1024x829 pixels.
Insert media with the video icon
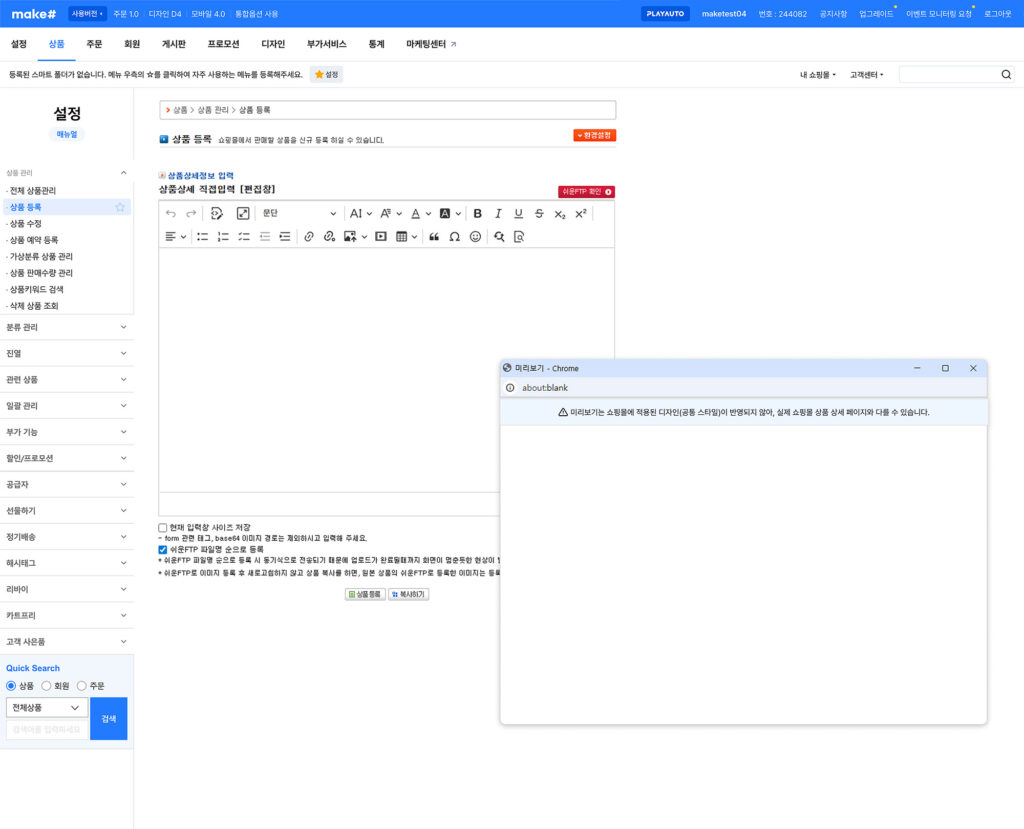click(380, 237)
